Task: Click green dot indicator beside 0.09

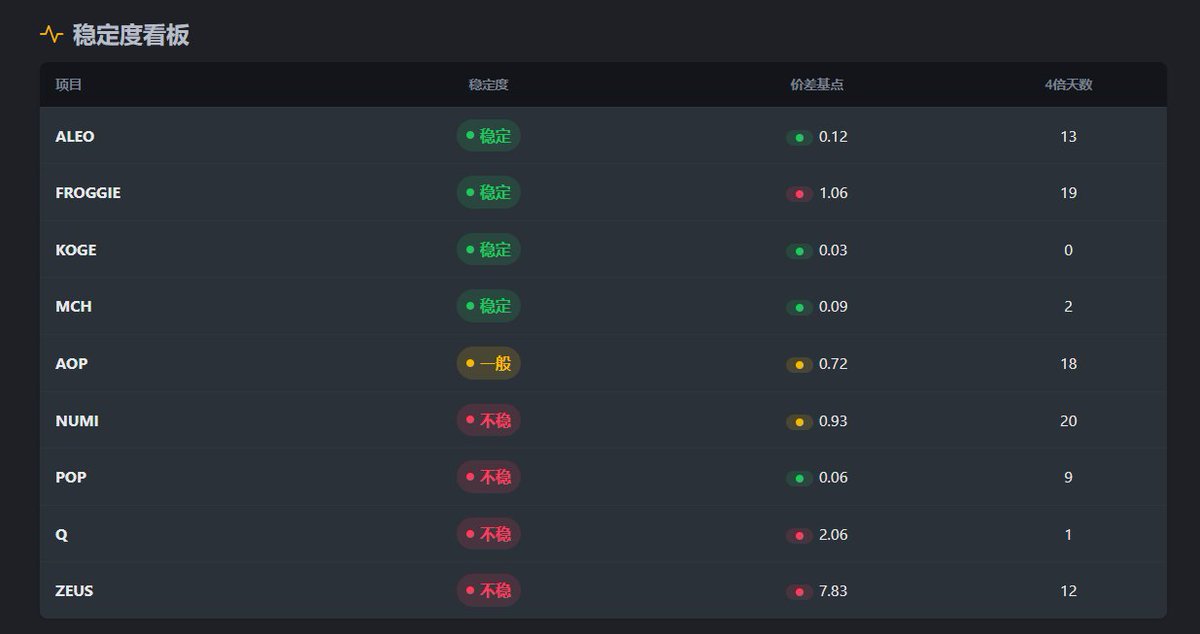Action: (x=799, y=308)
